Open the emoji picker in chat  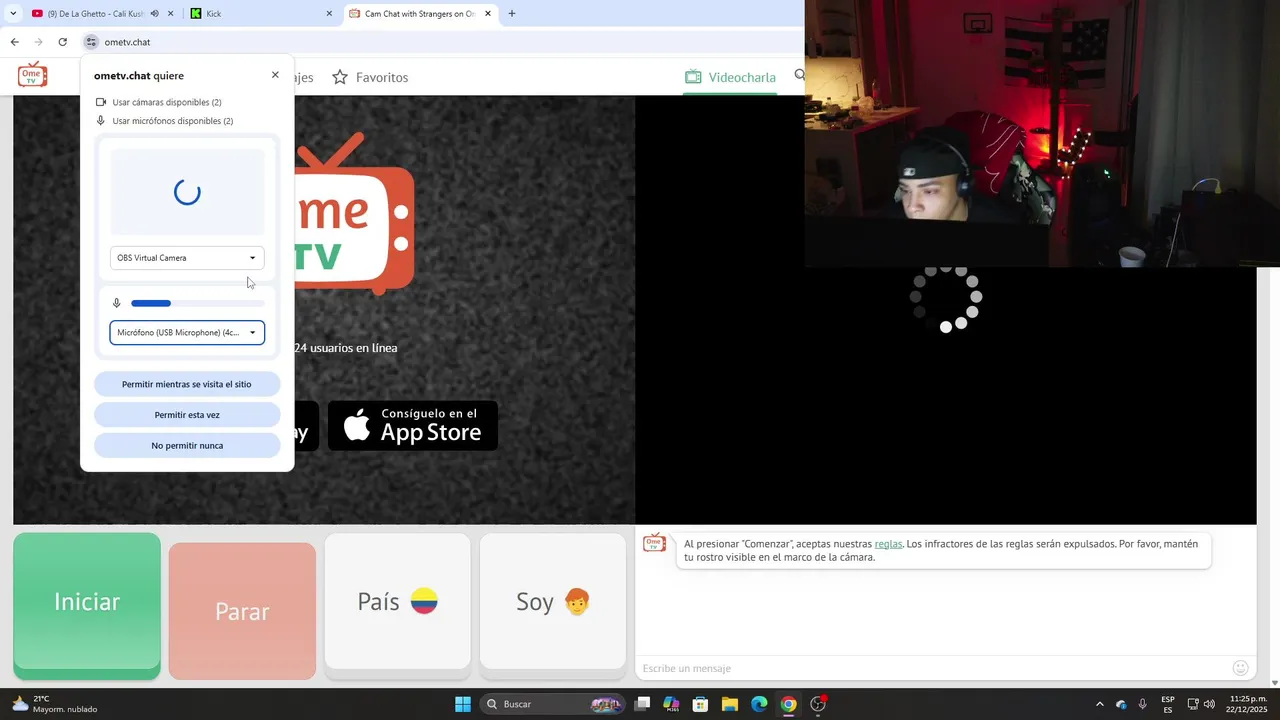(x=1241, y=668)
